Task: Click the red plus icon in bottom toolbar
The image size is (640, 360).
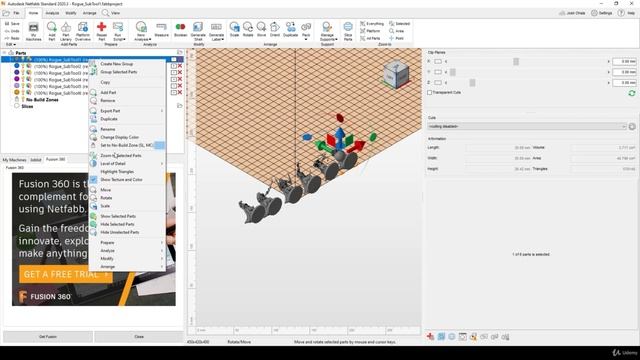Action: [x=430, y=337]
